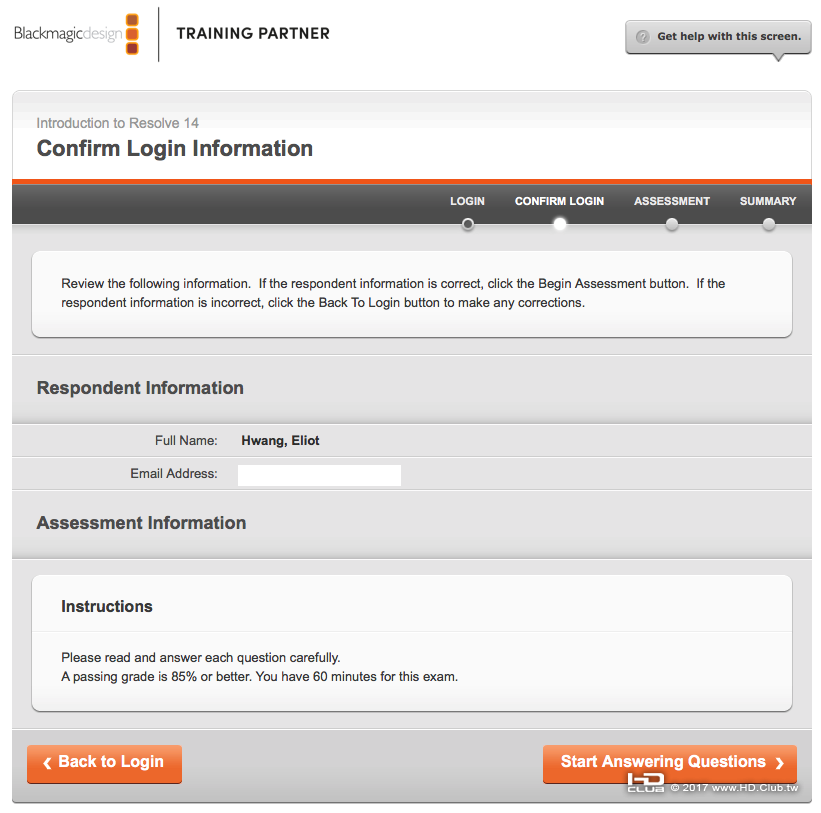Click the Introduction to Resolve 14 text
Viewport: 821px width, 813px height.
coord(118,123)
